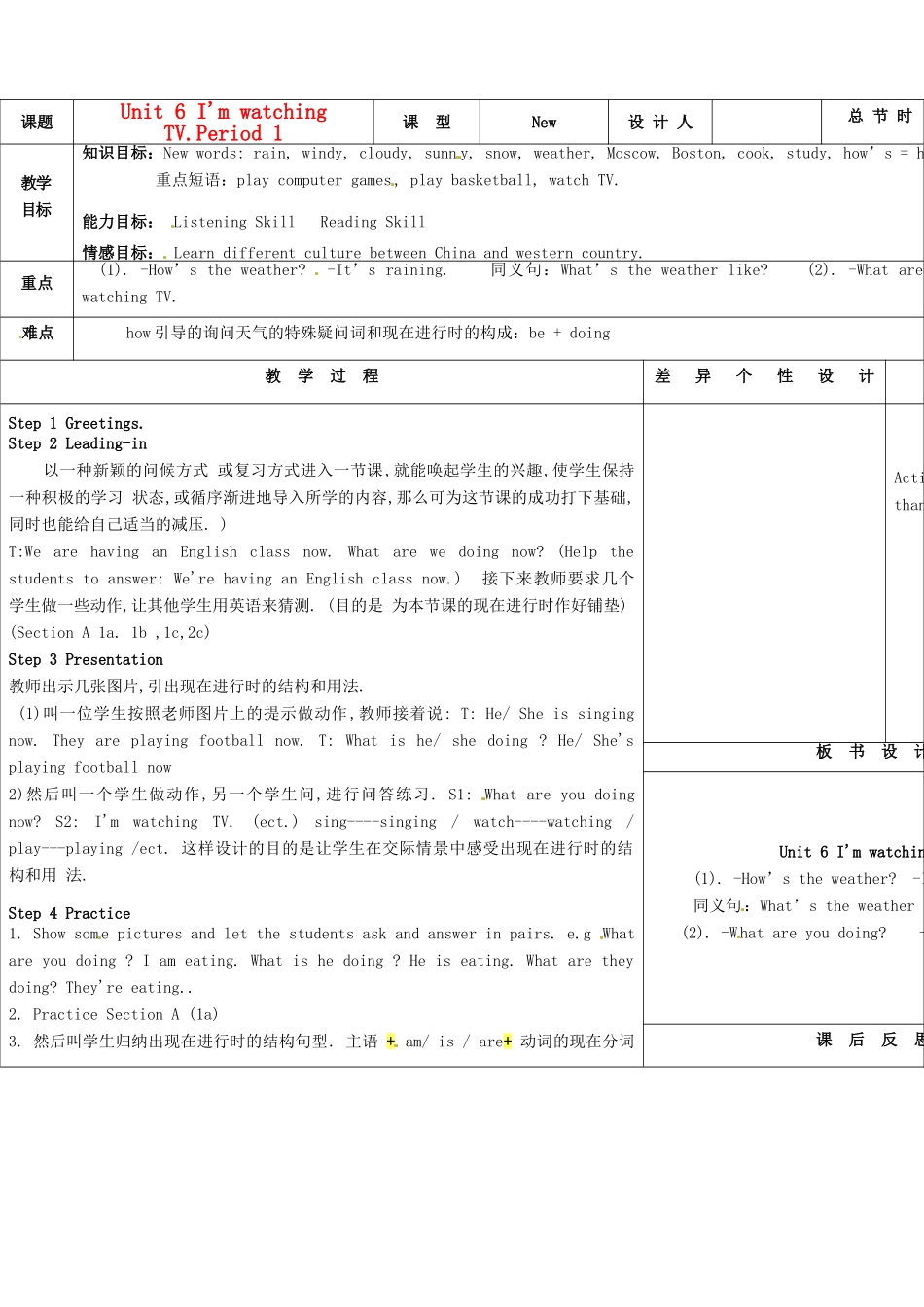This screenshot has height=1307, width=924.
Task: Click 'Learn different culture' sentence
Action: coord(409,253)
